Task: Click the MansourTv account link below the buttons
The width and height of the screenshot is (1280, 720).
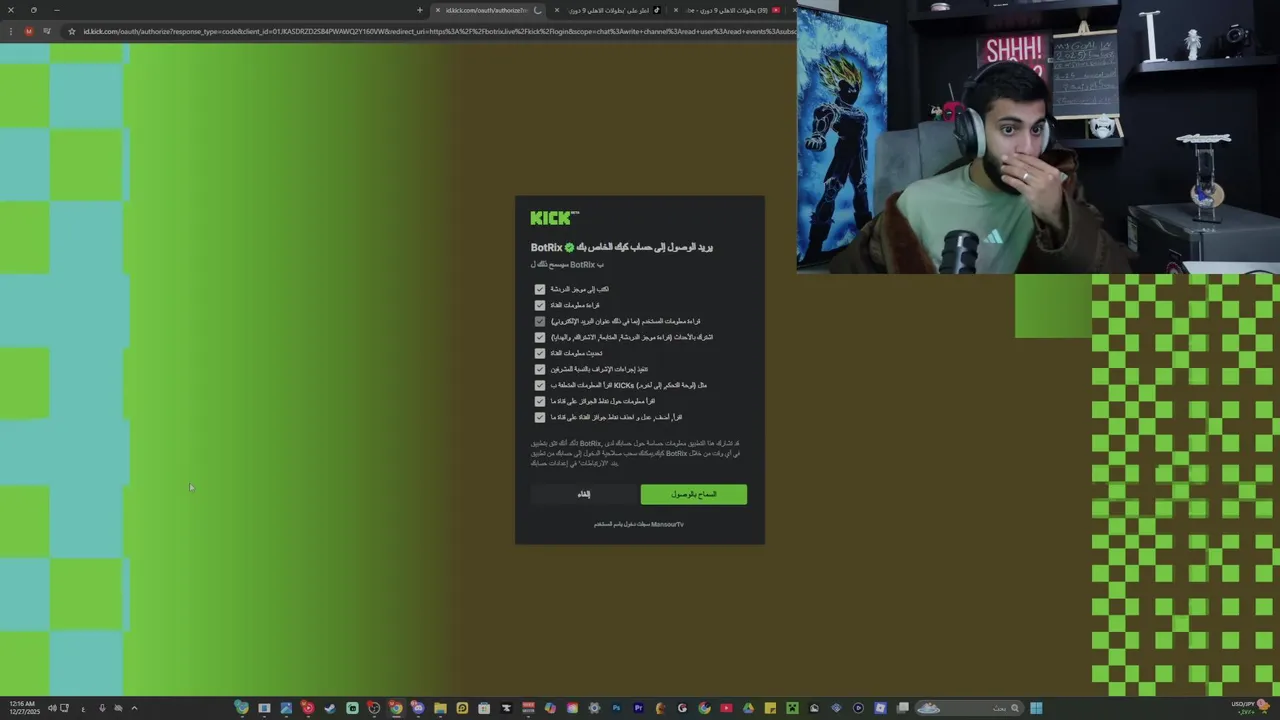Action: pos(667,524)
